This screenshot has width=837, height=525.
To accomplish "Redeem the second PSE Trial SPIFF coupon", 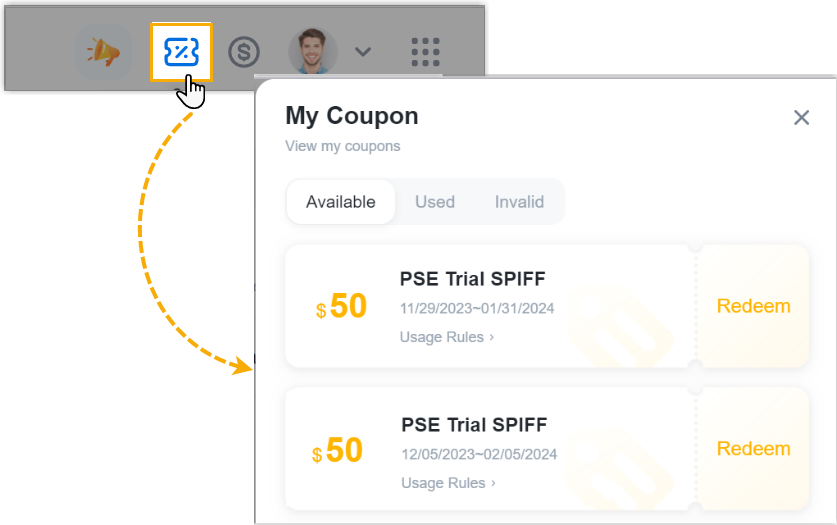I will click(753, 449).
